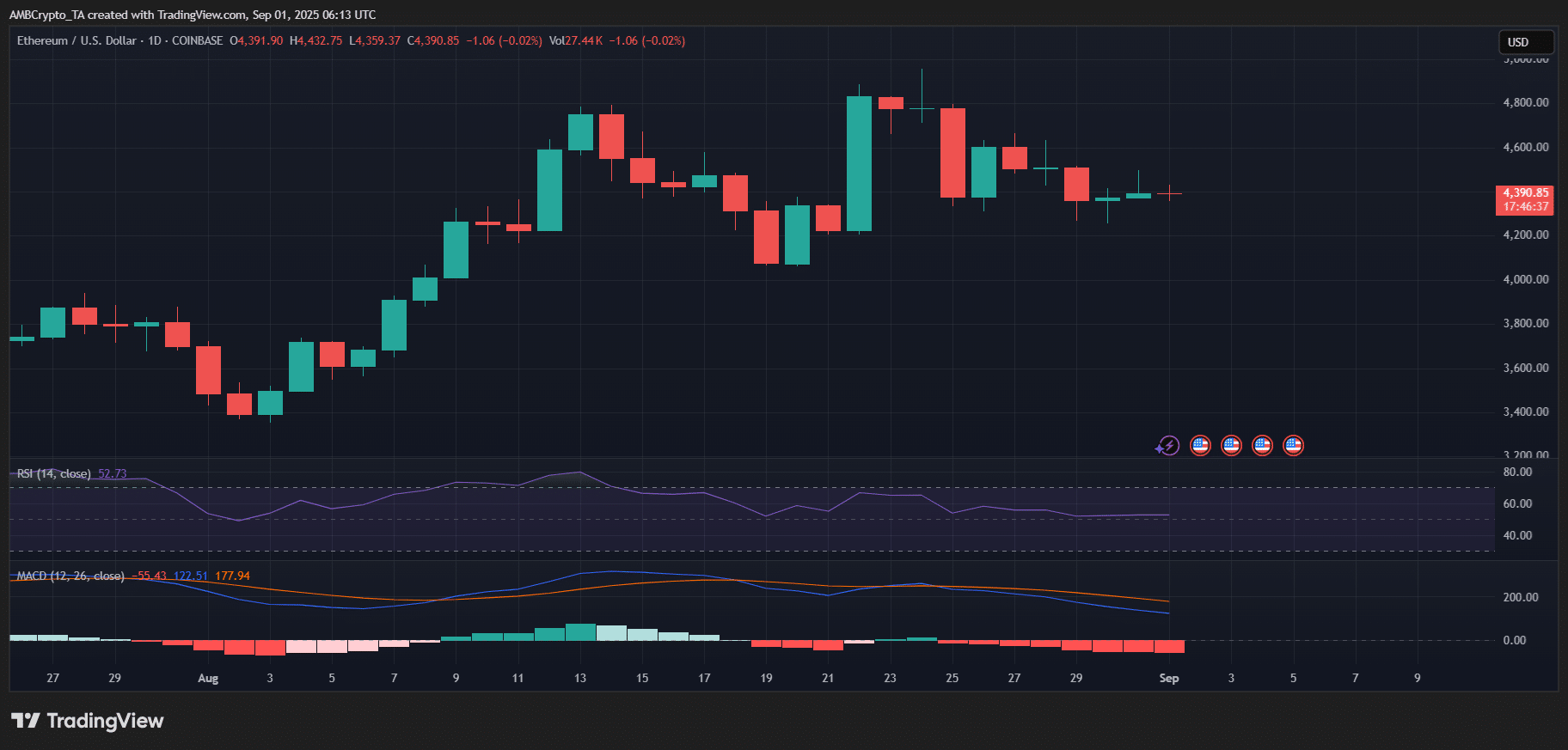This screenshot has height=750, width=1568.
Task: Click the second US flag event icon
Action: click(1231, 445)
